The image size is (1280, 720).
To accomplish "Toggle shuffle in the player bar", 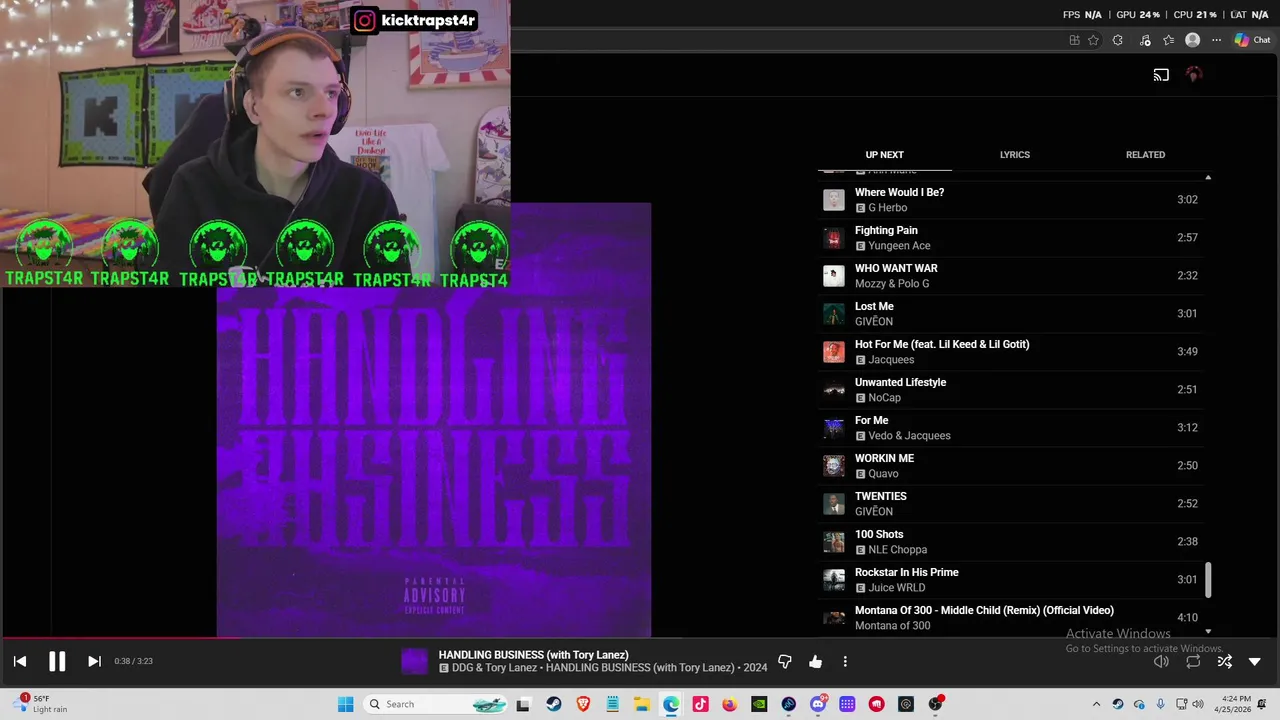I will [1224, 661].
